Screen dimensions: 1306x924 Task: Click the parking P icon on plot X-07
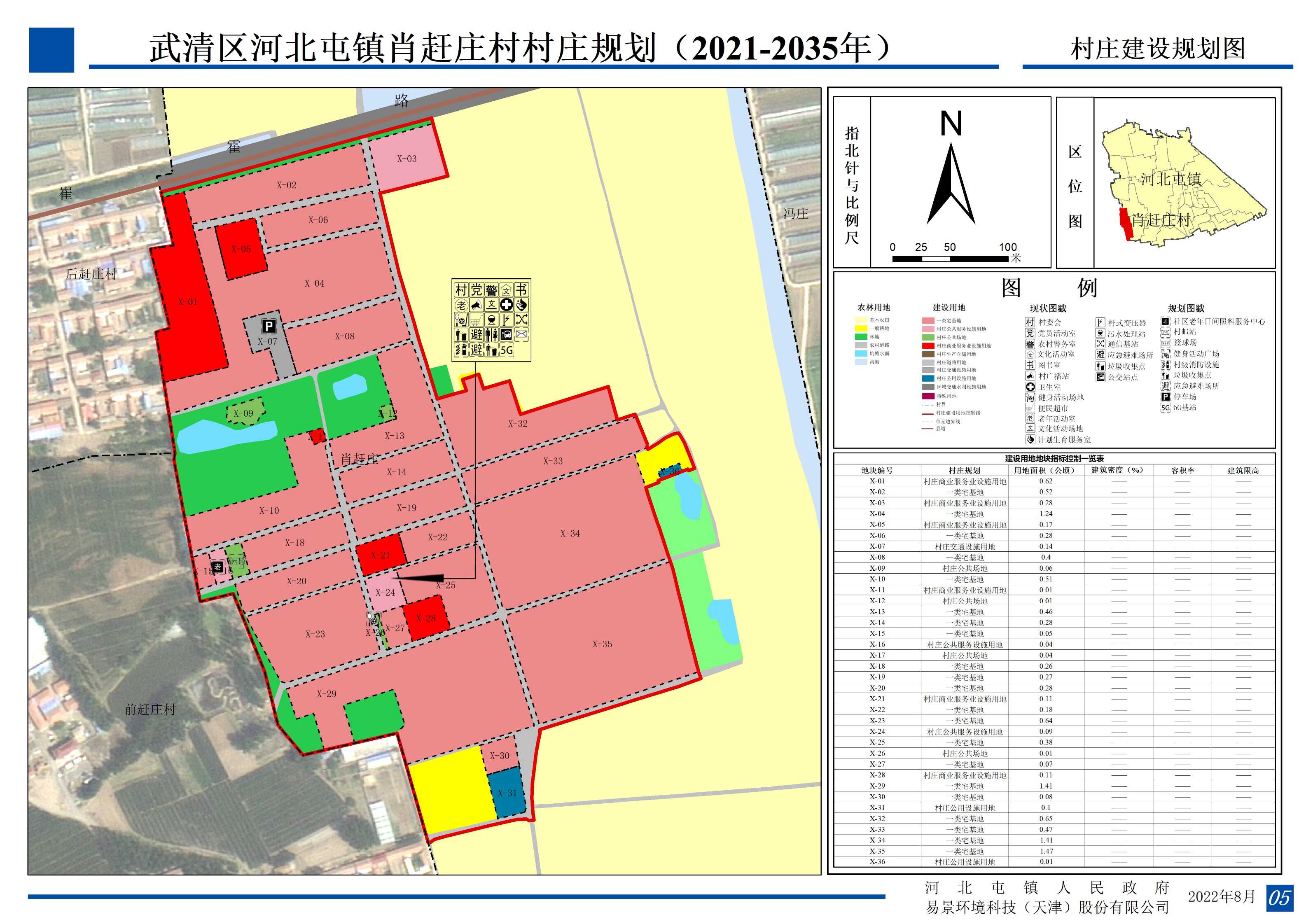269,326
